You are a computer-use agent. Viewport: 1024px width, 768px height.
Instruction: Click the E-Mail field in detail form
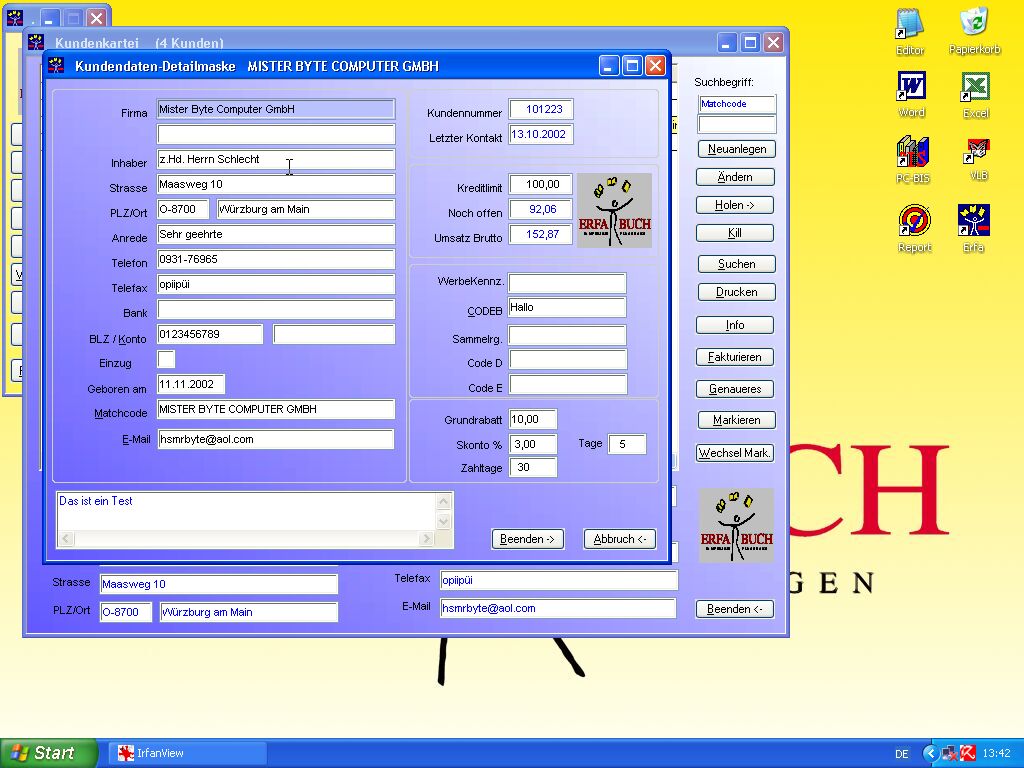[276, 440]
